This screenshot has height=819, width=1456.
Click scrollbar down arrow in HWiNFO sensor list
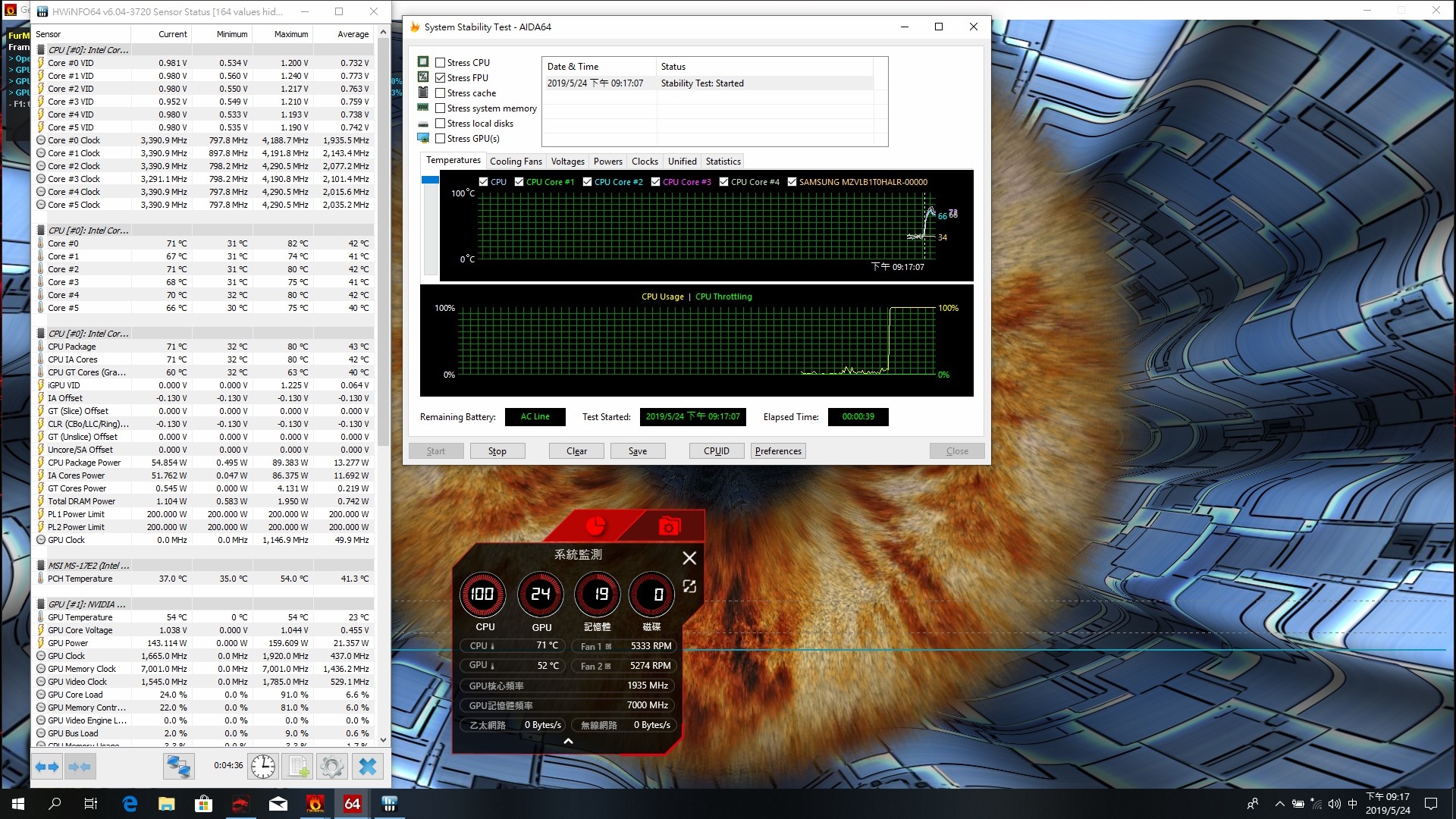(383, 739)
